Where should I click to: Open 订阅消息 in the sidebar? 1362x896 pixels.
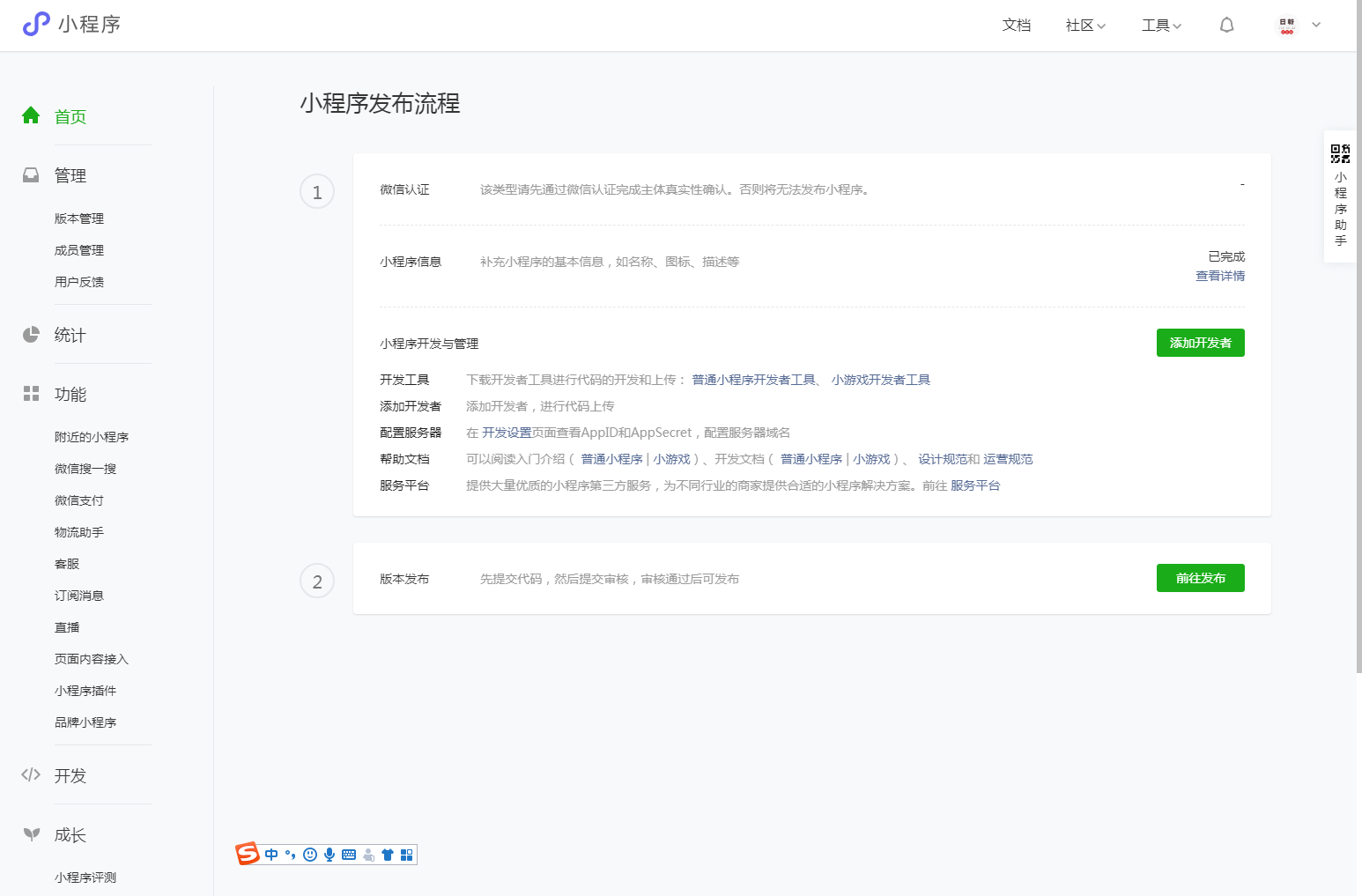79,596
